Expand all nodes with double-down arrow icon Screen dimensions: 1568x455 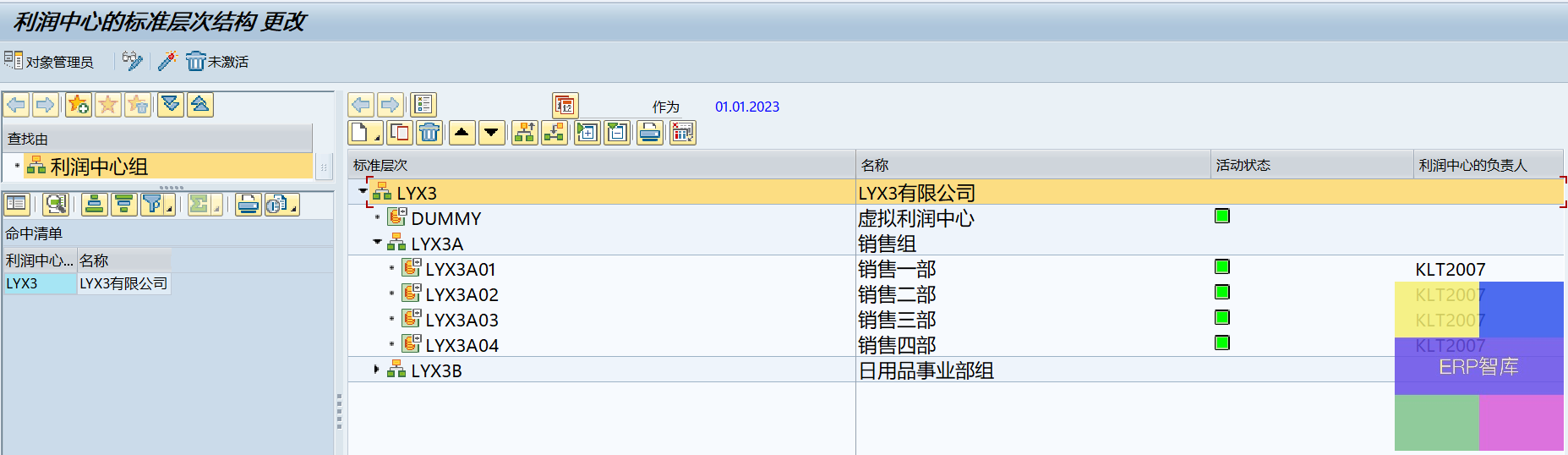171,105
